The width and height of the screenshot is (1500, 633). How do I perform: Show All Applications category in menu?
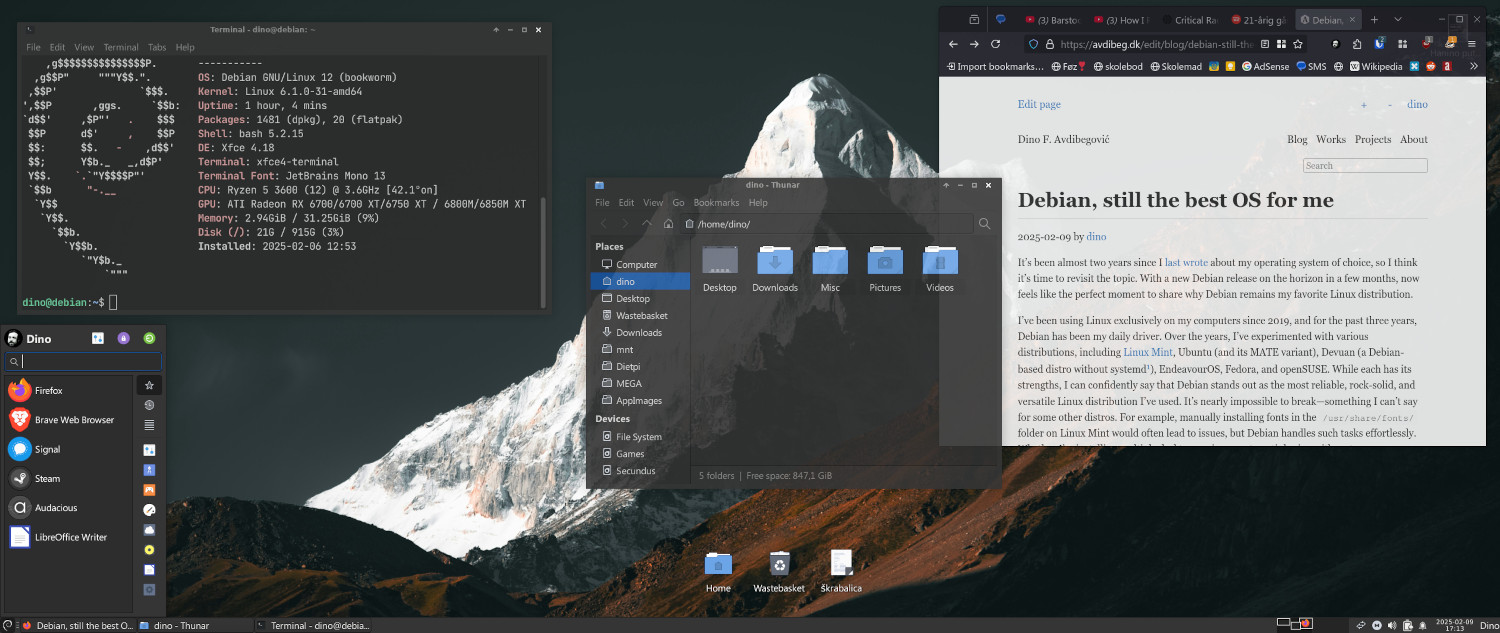(149, 425)
